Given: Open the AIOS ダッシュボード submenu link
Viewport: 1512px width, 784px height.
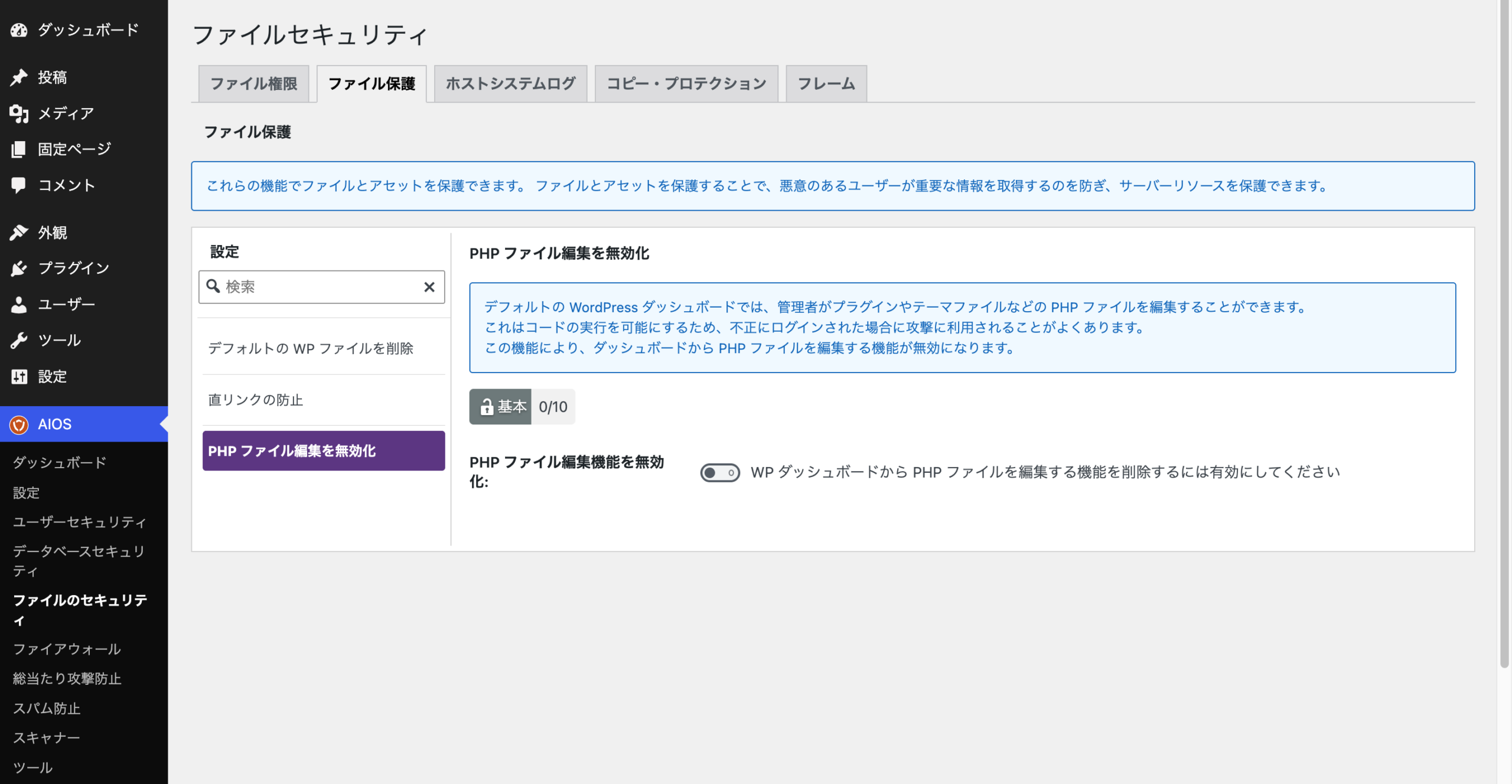Looking at the screenshot, I should click(x=60, y=462).
